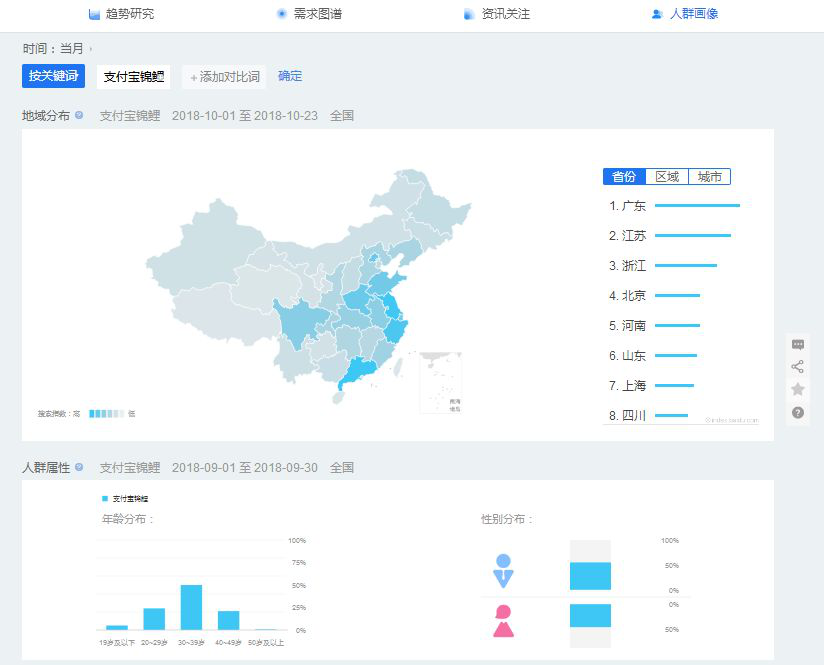Click the female gender figure icon
The width and height of the screenshot is (824, 665).
pos(503,621)
